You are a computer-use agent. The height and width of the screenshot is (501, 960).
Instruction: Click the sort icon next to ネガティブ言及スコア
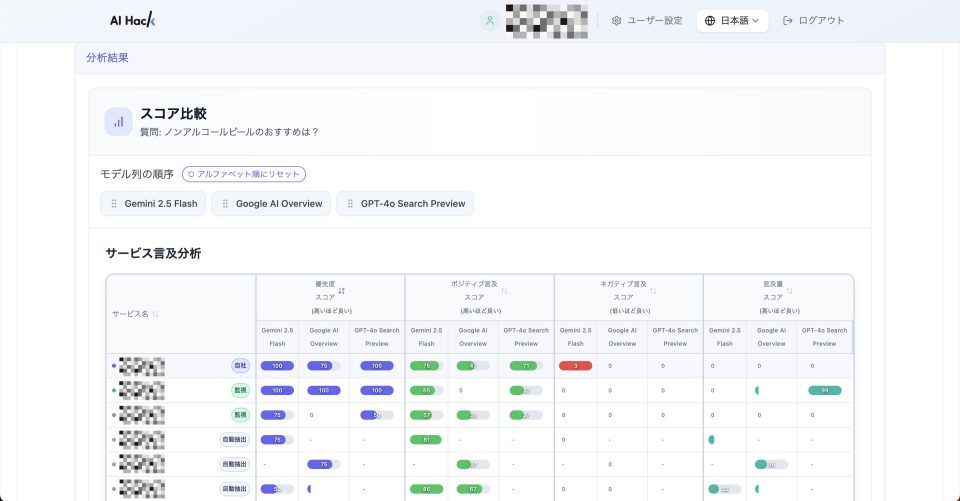pos(654,291)
